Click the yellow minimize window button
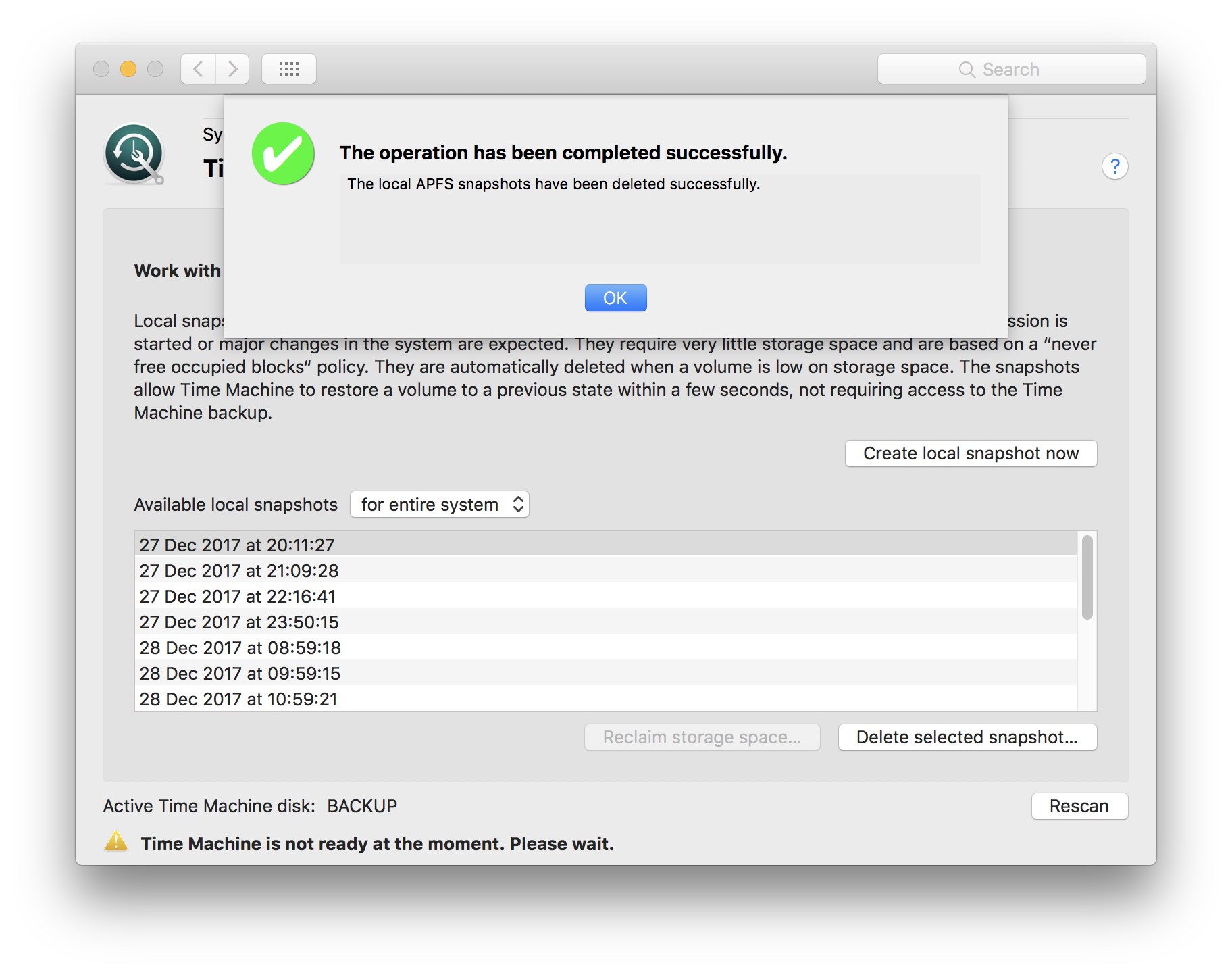Image resolution: width=1232 pixels, height=973 pixels. 128,69
